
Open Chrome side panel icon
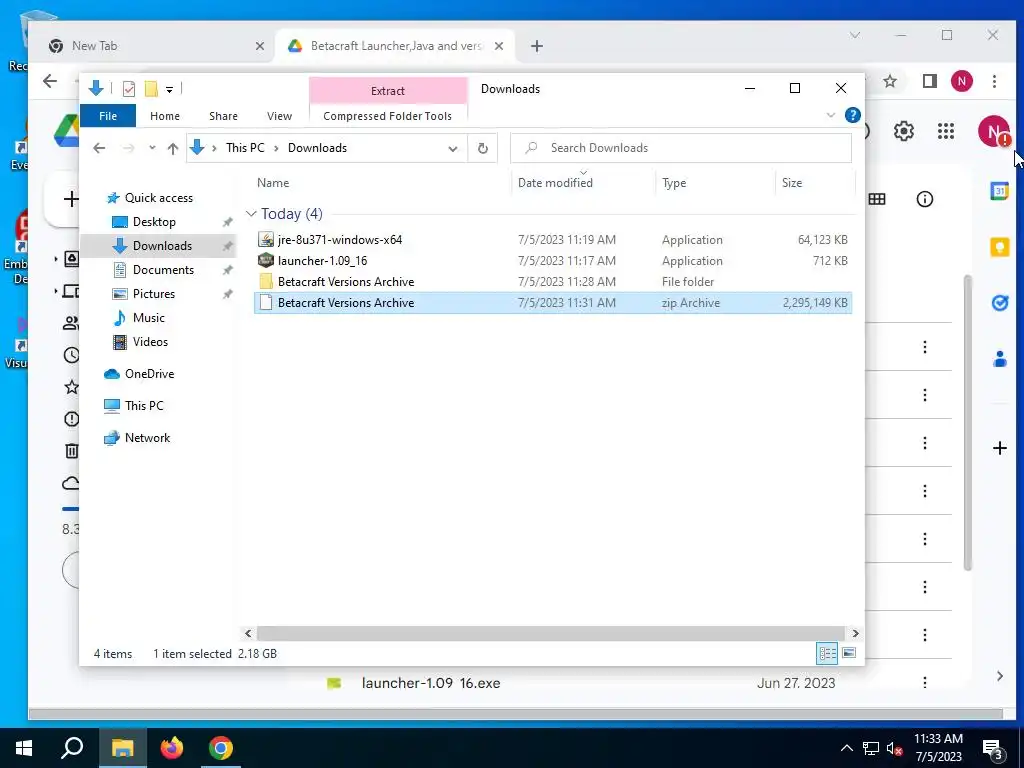tap(929, 81)
